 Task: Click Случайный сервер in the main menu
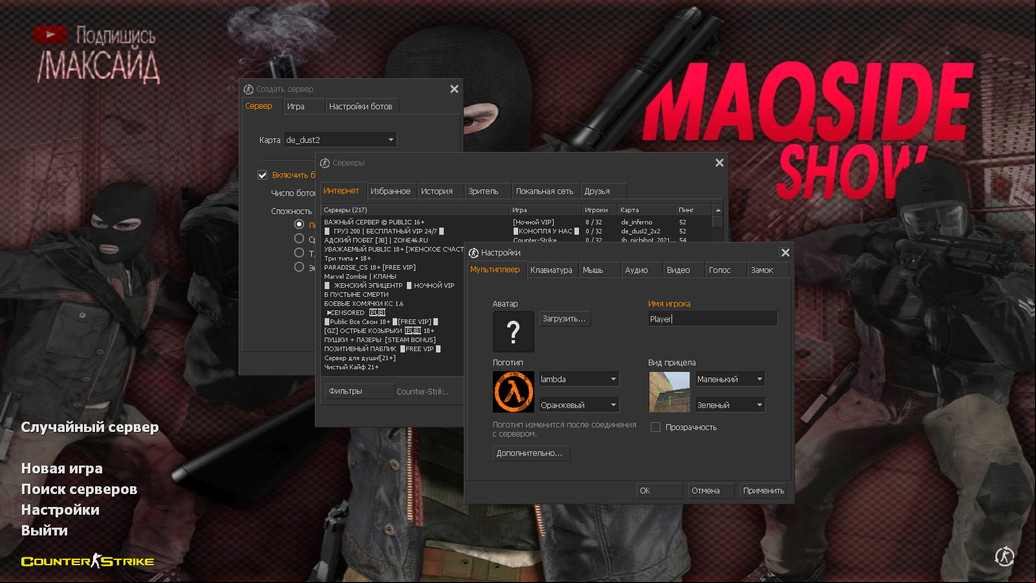coord(90,427)
